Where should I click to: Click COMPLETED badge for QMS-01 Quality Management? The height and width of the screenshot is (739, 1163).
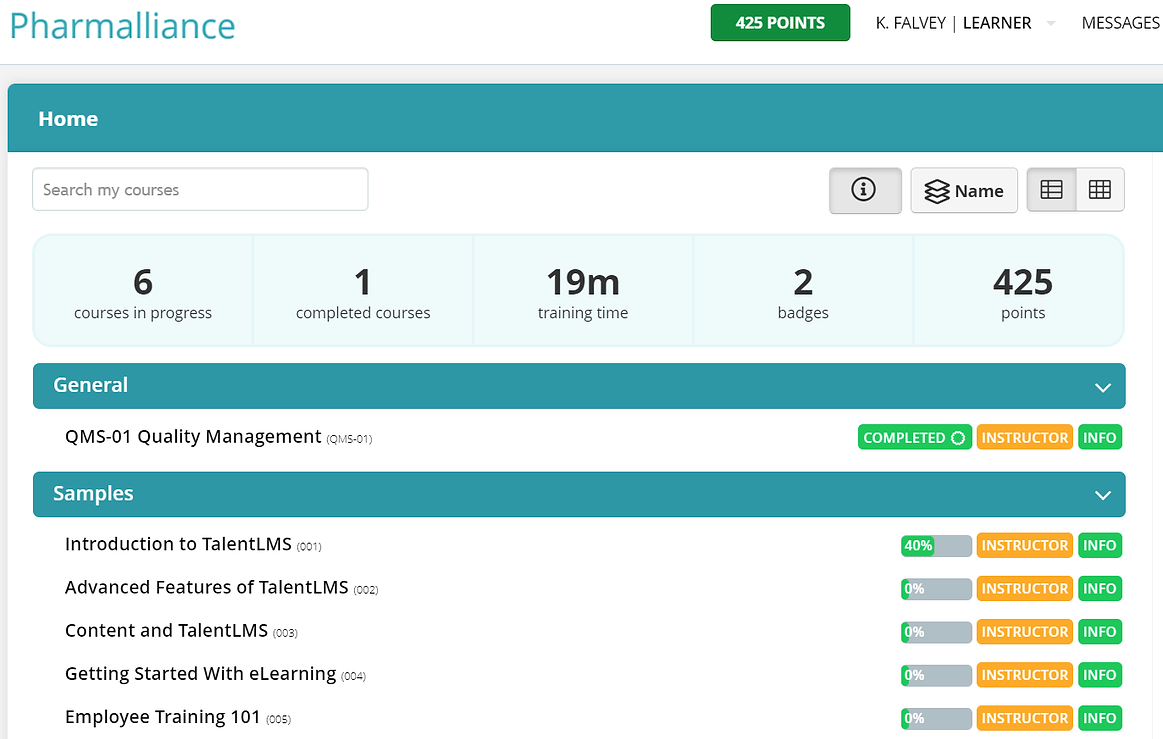[915, 437]
